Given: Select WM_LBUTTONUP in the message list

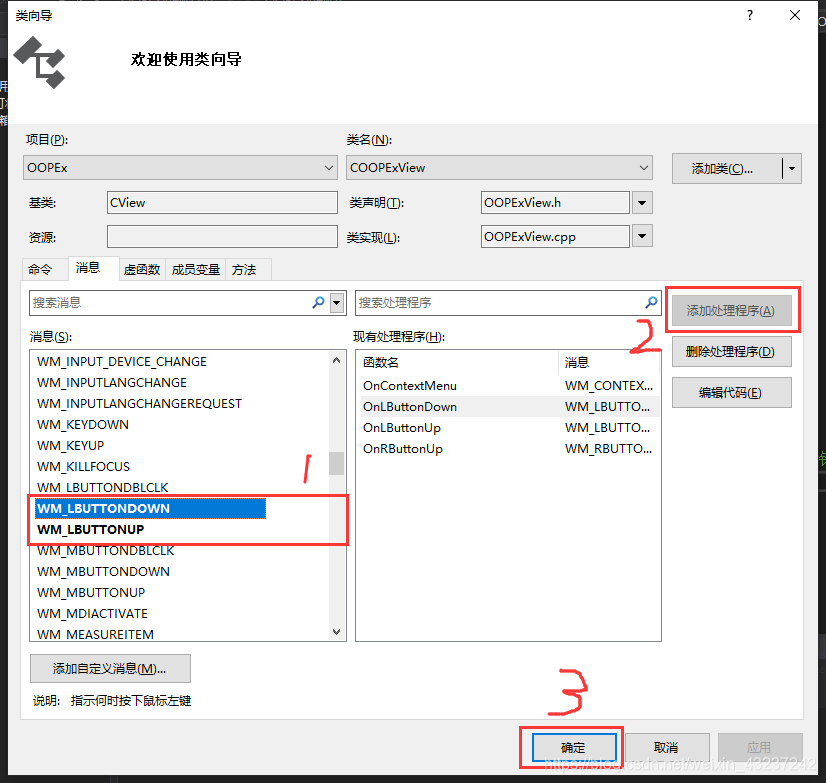Looking at the screenshot, I should click(x=91, y=530).
